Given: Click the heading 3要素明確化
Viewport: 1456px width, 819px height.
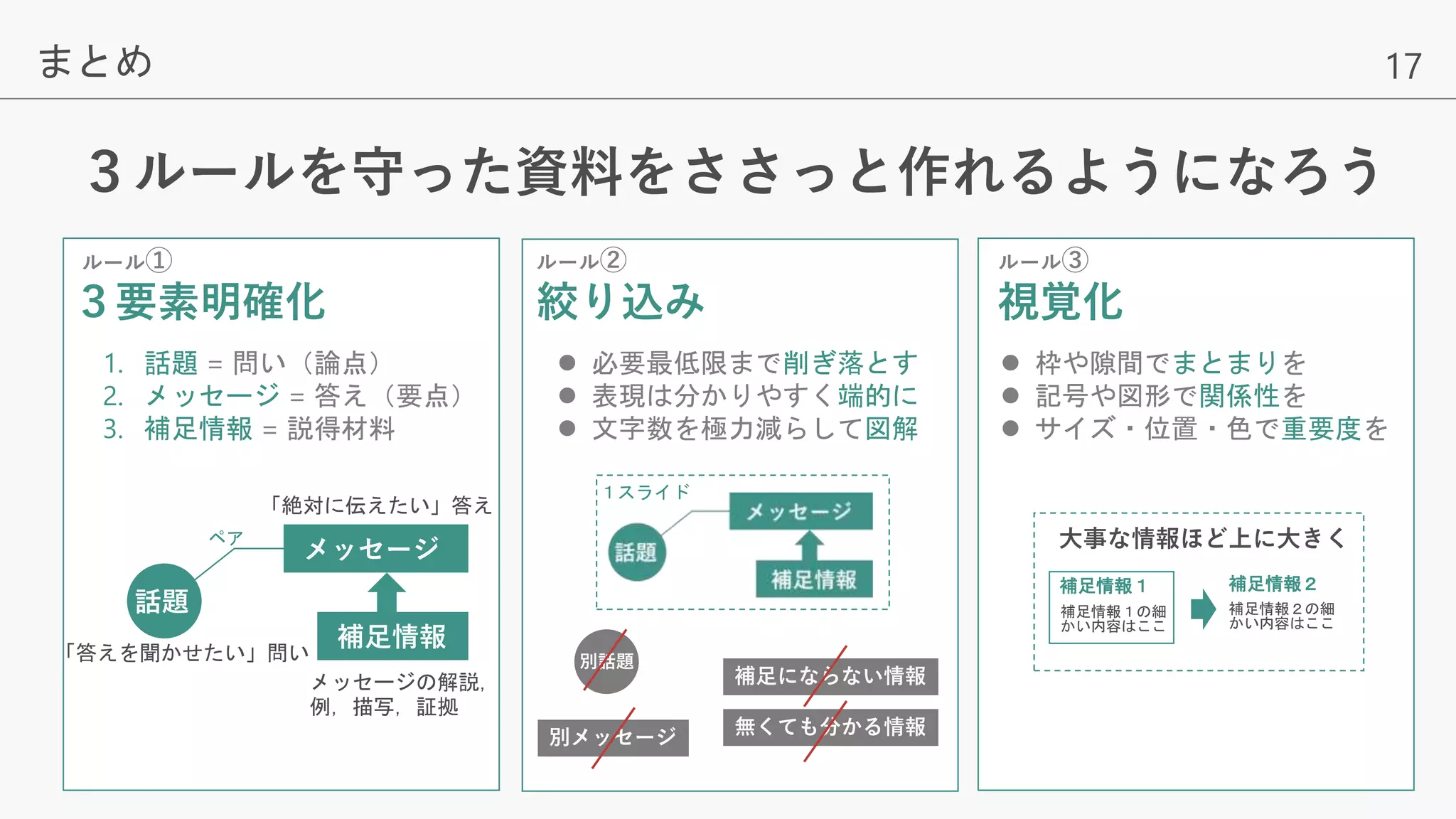Looking at the screenshot, I should tap(203, 301).
